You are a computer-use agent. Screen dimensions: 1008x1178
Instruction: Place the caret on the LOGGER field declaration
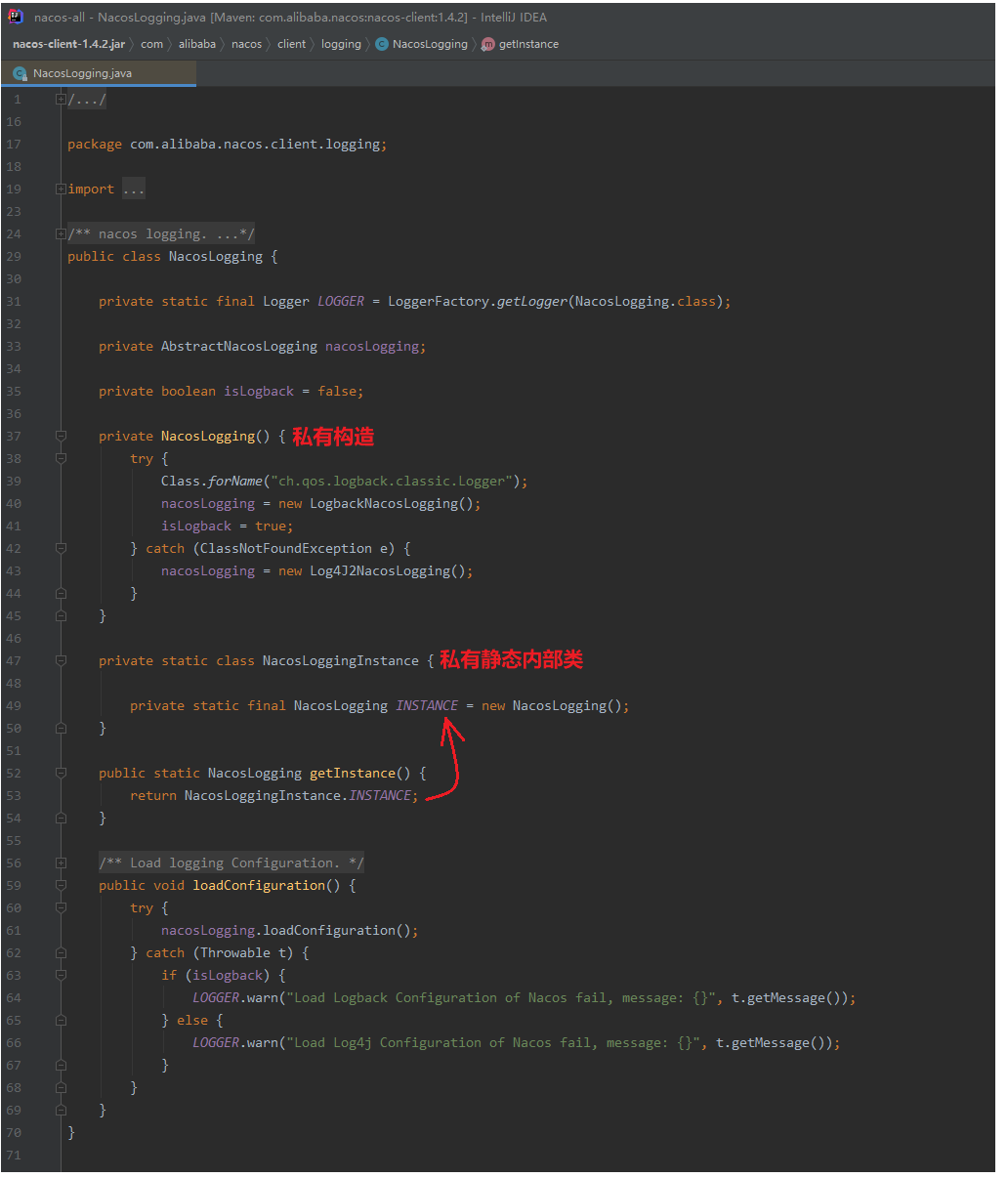341,302
